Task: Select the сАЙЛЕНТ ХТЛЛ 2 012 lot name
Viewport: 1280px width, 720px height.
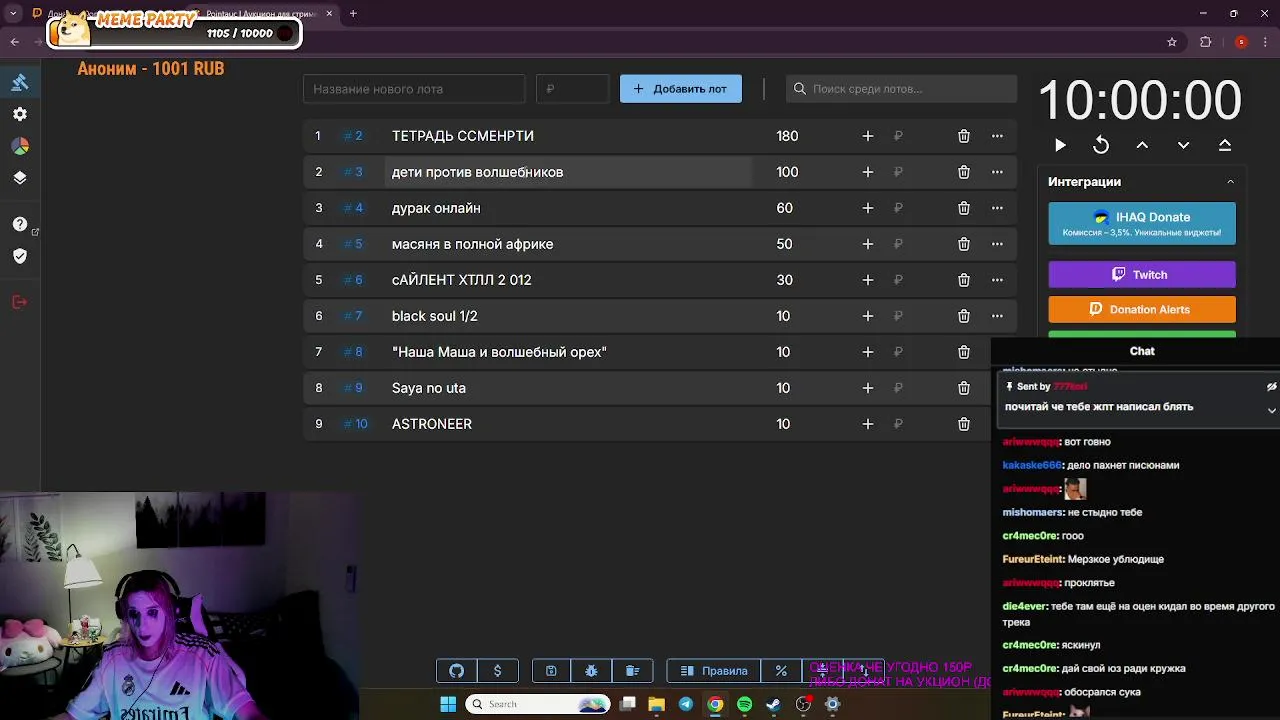Action: [x=461, y=280]
